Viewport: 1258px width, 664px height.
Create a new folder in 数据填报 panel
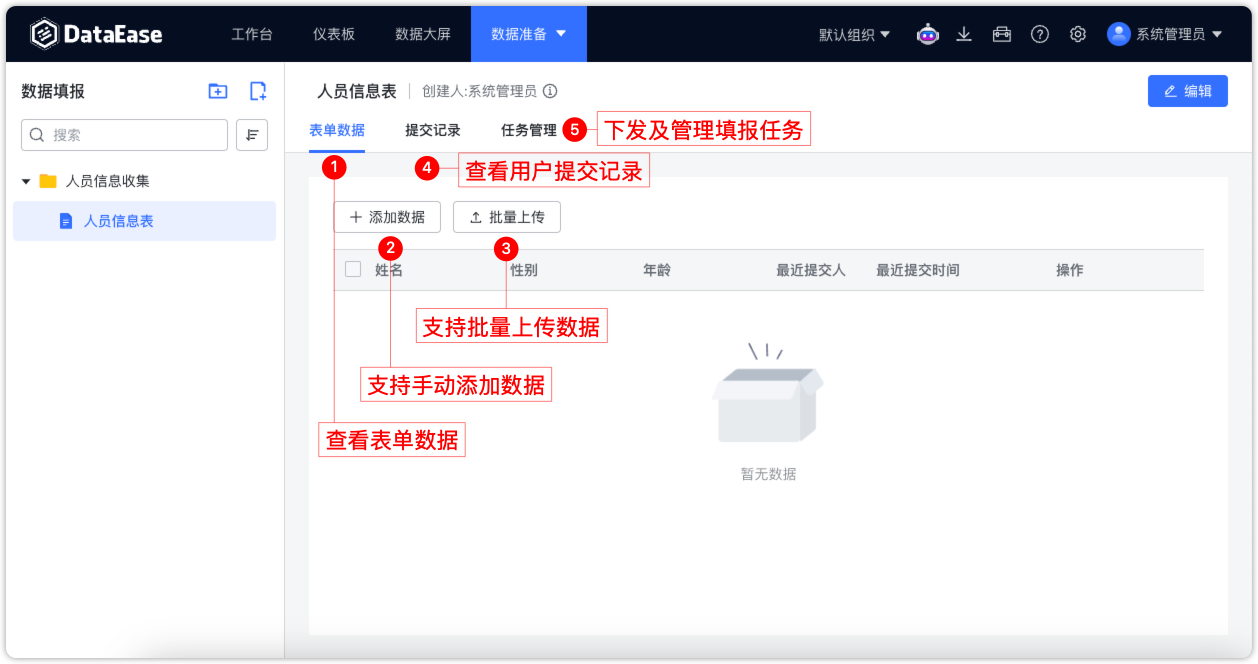[217, 90]
